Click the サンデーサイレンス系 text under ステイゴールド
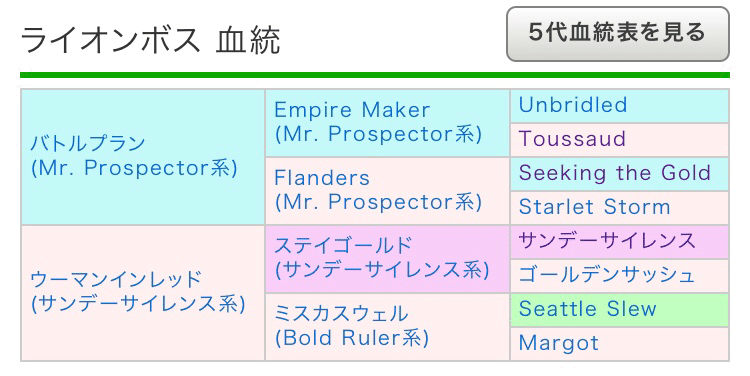The width and height of the screenshot is (750, 376). tap(382, 270)
